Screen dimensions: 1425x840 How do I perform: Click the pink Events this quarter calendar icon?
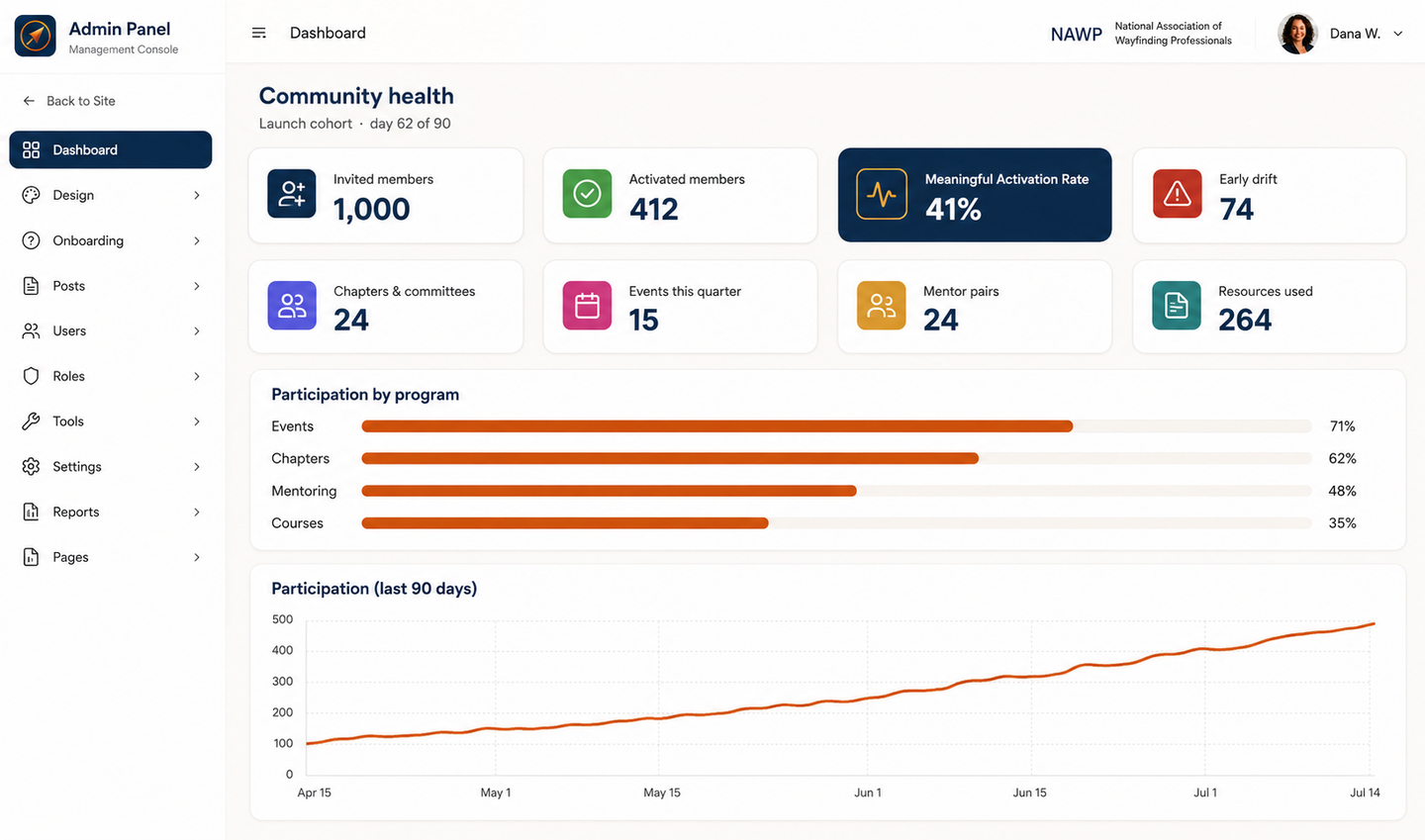click(587, 306)
